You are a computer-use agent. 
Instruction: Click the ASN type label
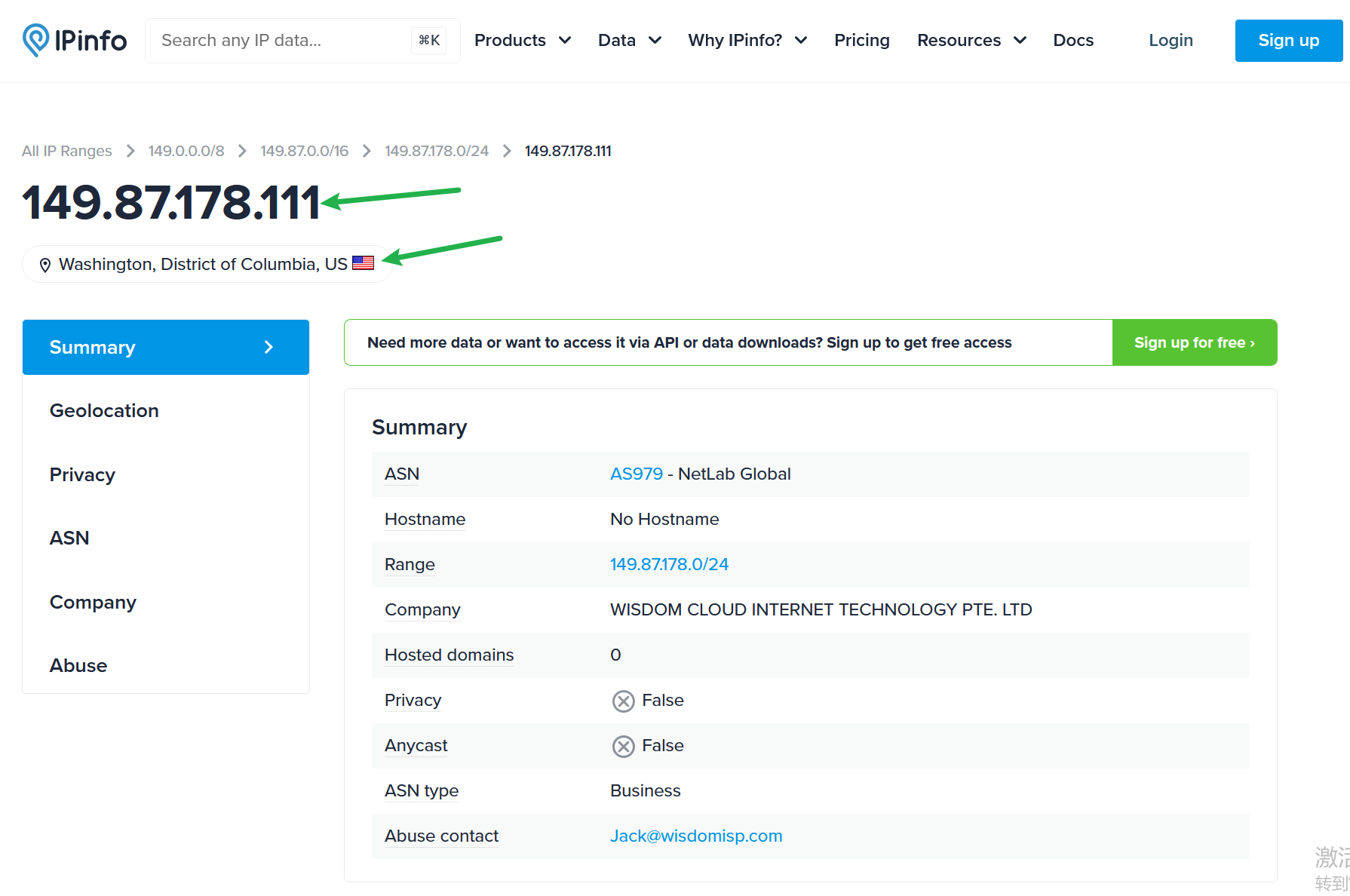pyautogui.click(x=422, y=790)
